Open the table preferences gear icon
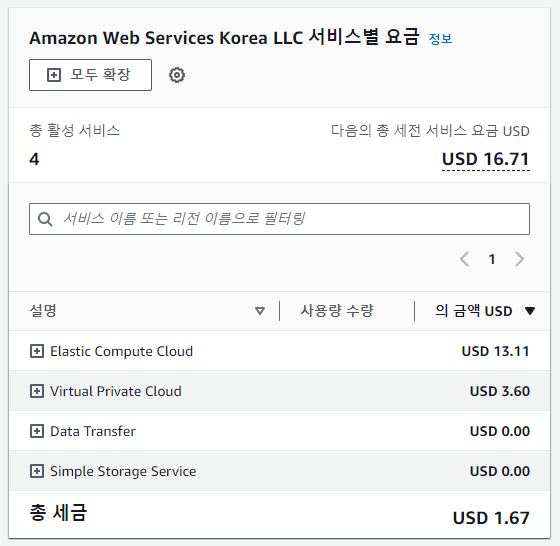 [x=177, y=75]
